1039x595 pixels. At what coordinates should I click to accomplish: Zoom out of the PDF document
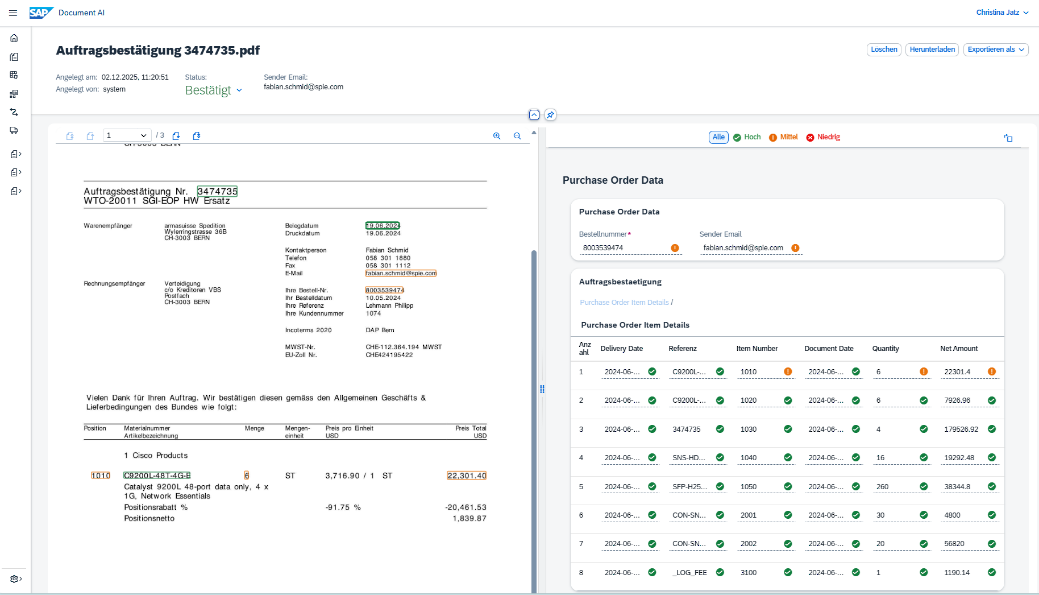click(x=517, y=136)
